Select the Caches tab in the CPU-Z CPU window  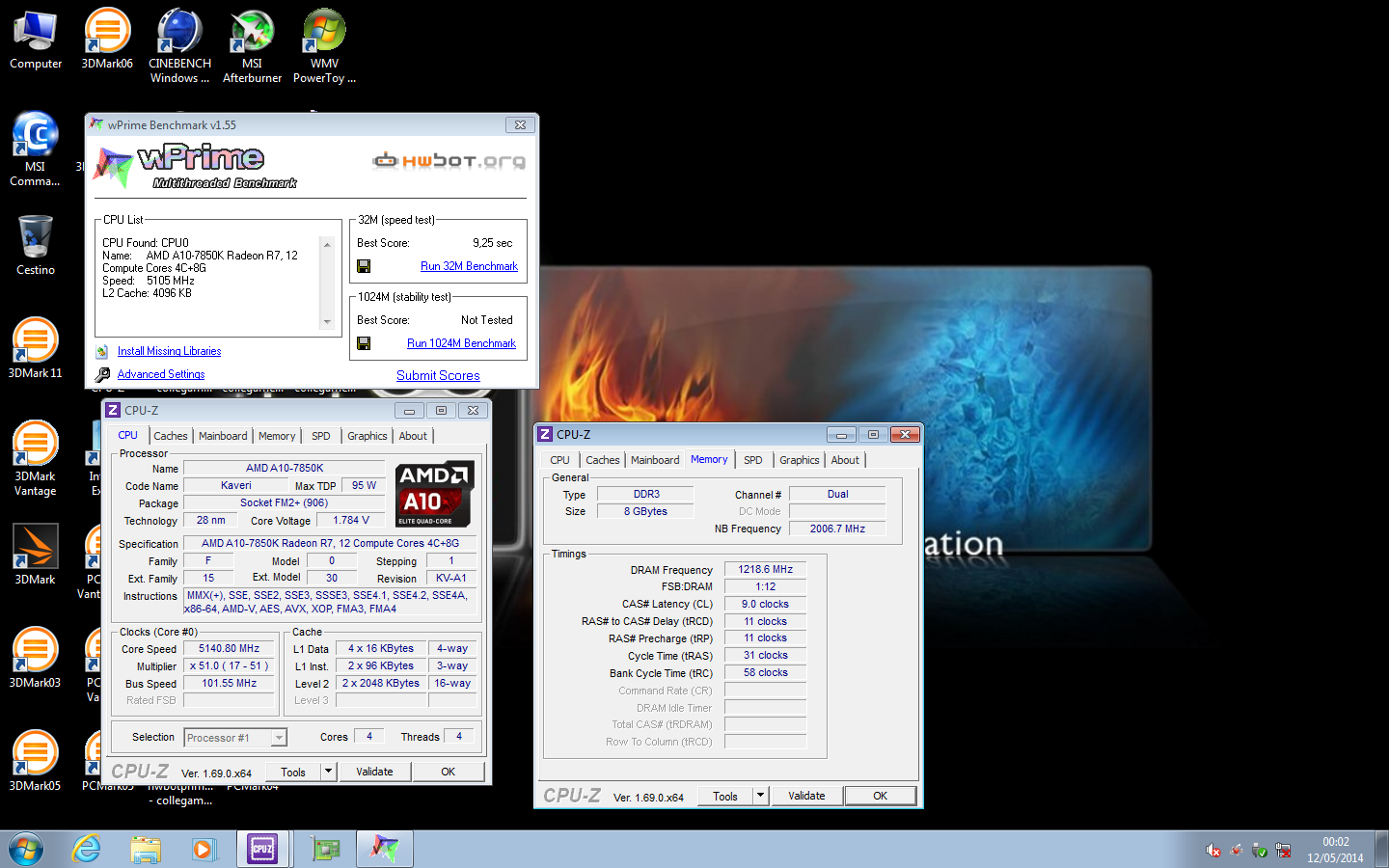coord(171,436)
